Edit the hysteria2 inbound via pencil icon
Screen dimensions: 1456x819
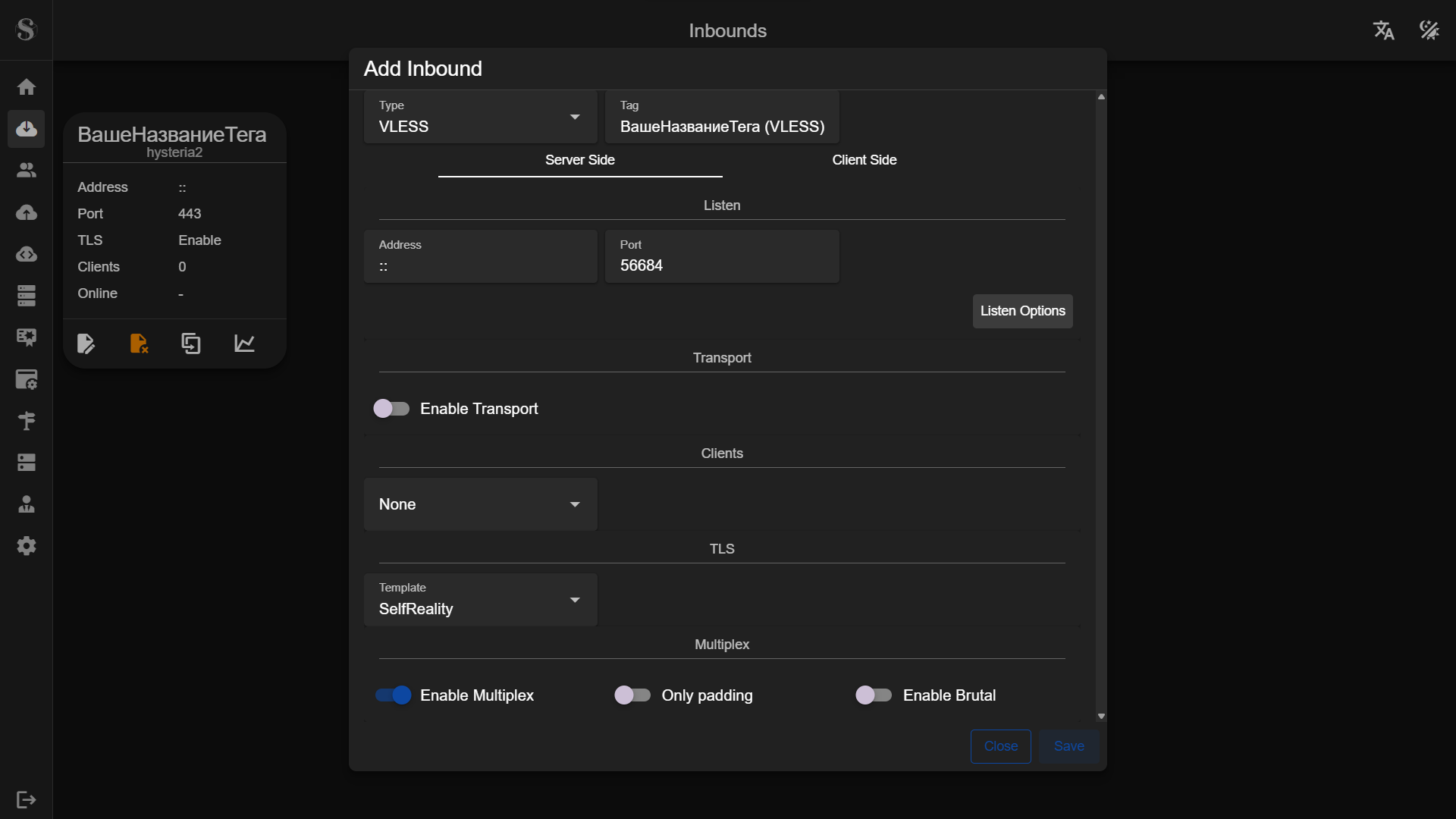(86, 344)
